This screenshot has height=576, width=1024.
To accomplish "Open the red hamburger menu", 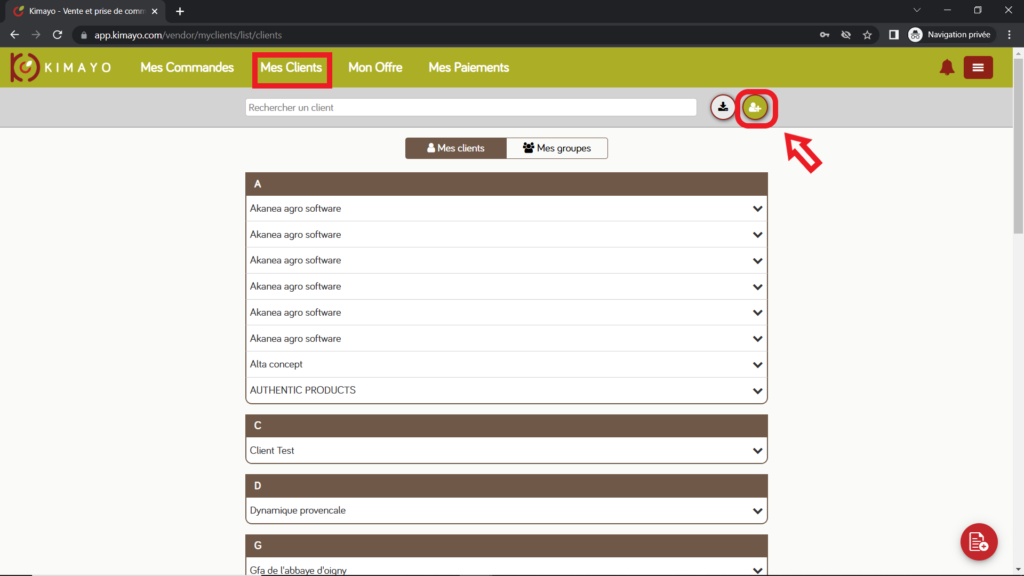I will click(978, 67).
